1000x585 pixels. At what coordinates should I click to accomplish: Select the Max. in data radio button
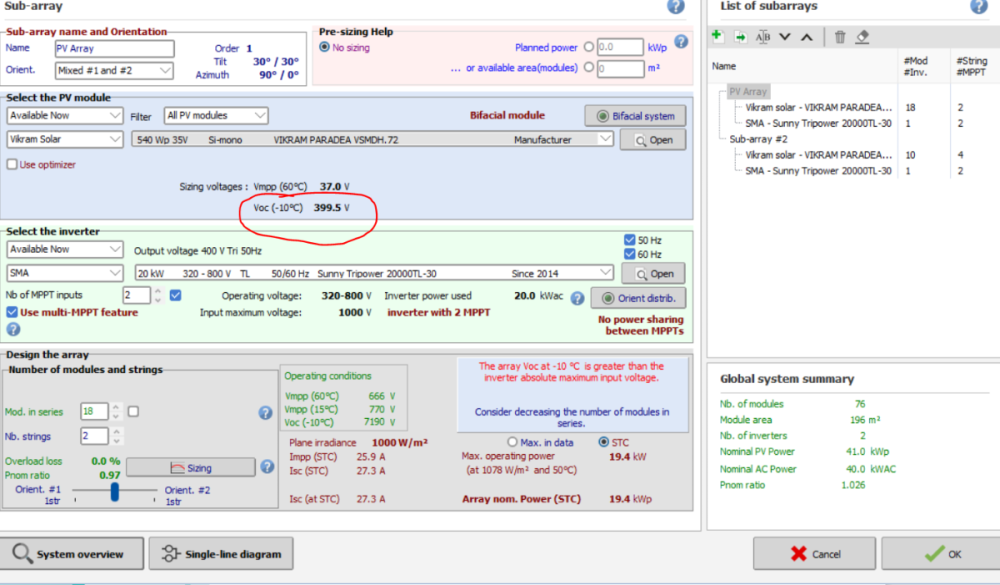(513, 442)
